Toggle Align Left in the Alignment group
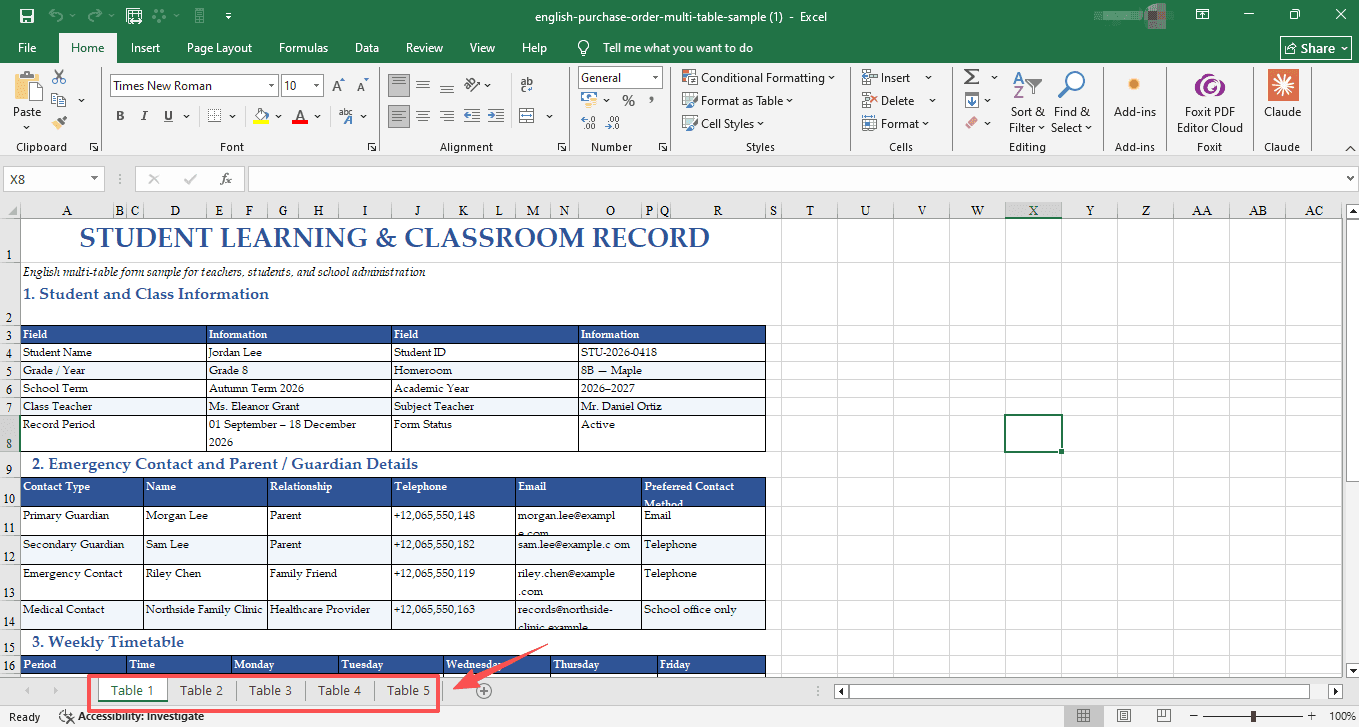Viewport: 1359px width, 727px height. tap(399, 116)
